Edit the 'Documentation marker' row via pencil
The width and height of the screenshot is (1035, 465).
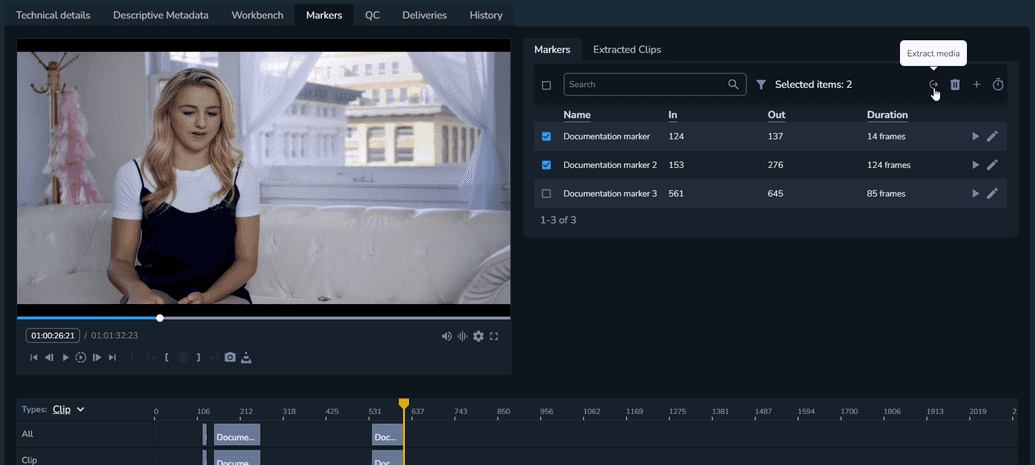[x=992, y=137]
